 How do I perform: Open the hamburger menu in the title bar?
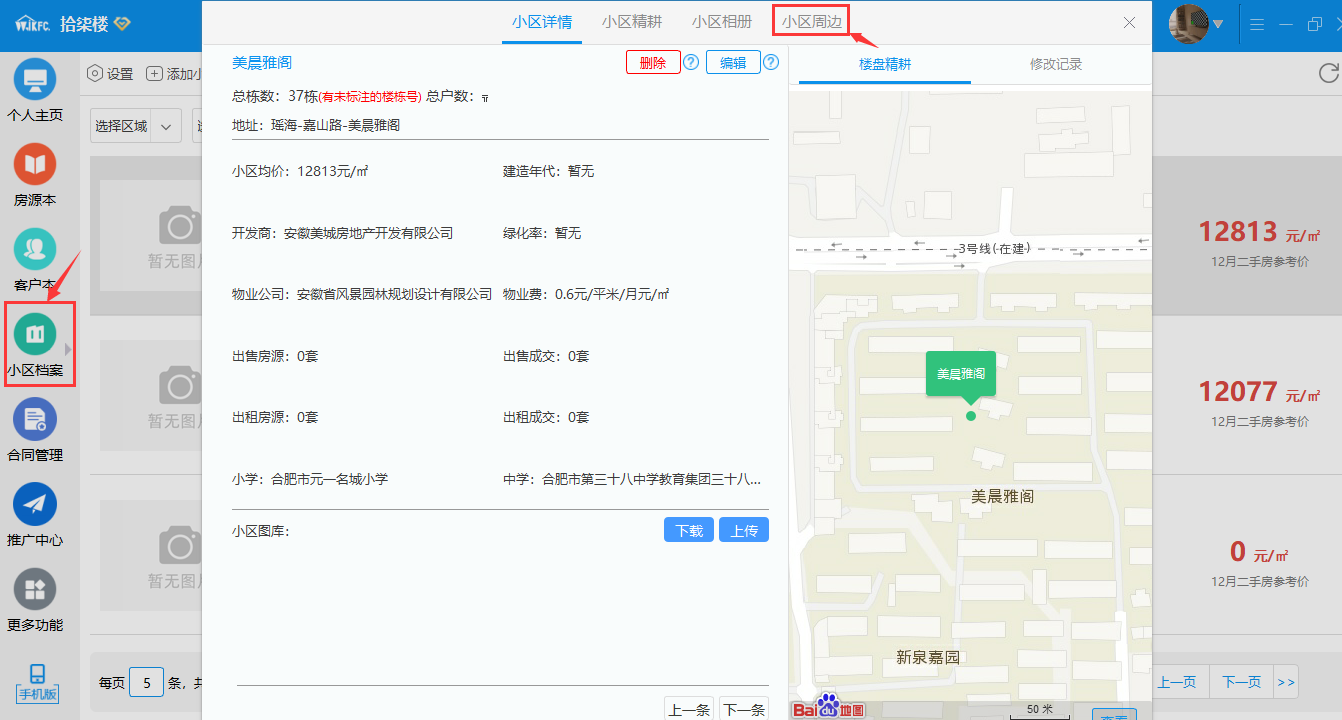(x=1257, y=24)
